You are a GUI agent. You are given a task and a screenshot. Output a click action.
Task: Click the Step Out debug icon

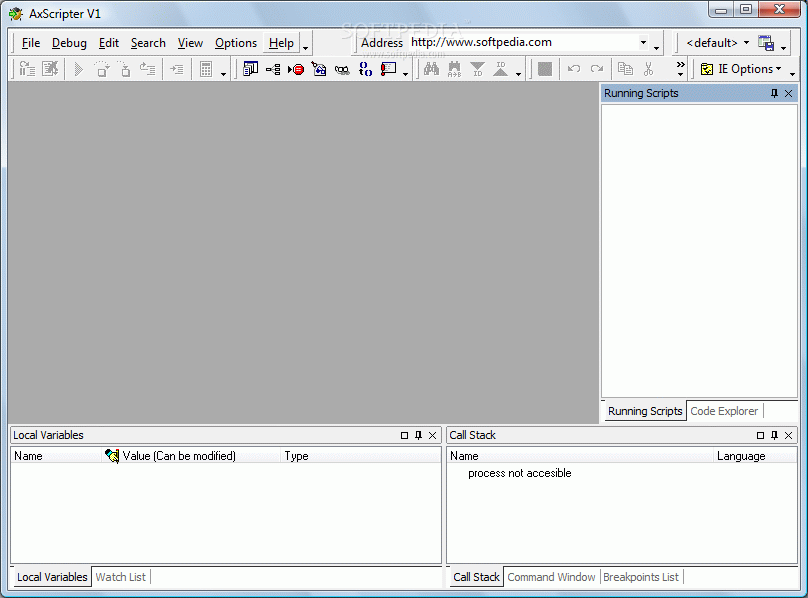[148, 69]
